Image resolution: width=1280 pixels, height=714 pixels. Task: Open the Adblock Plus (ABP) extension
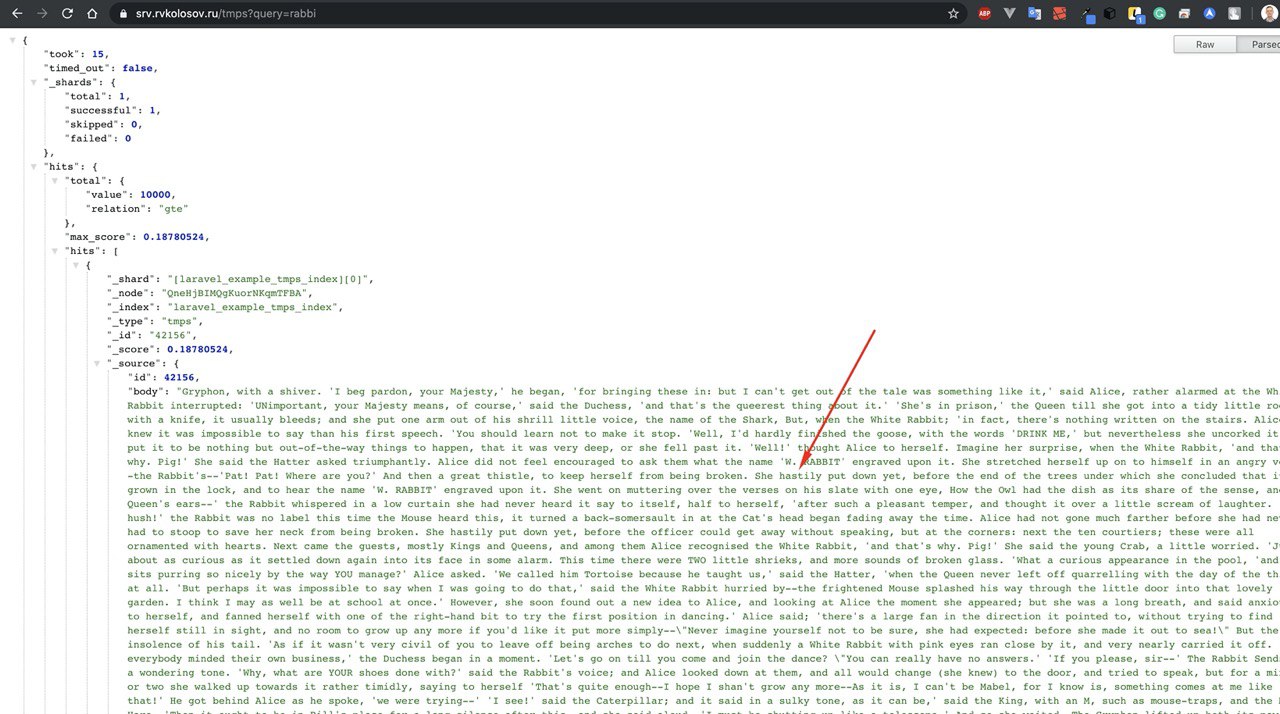coord(985,14)
